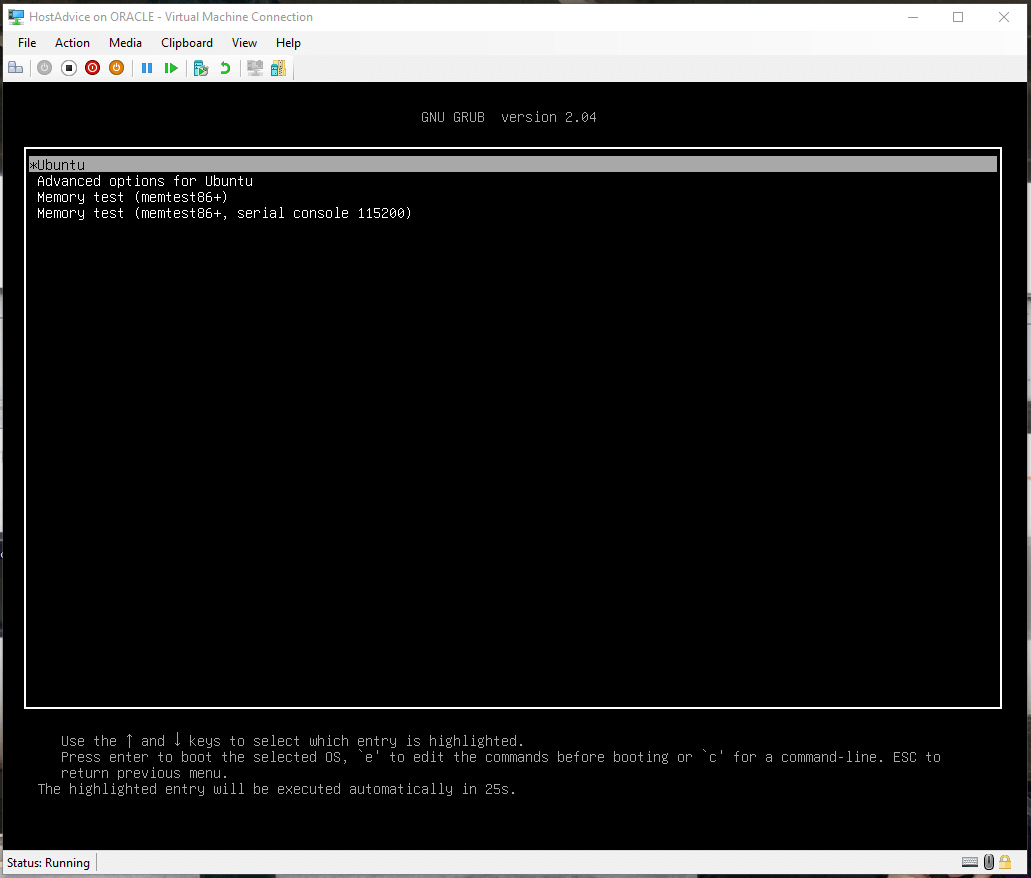
Task: Click the share/zip folder toolbar icon
Action: 279,68
